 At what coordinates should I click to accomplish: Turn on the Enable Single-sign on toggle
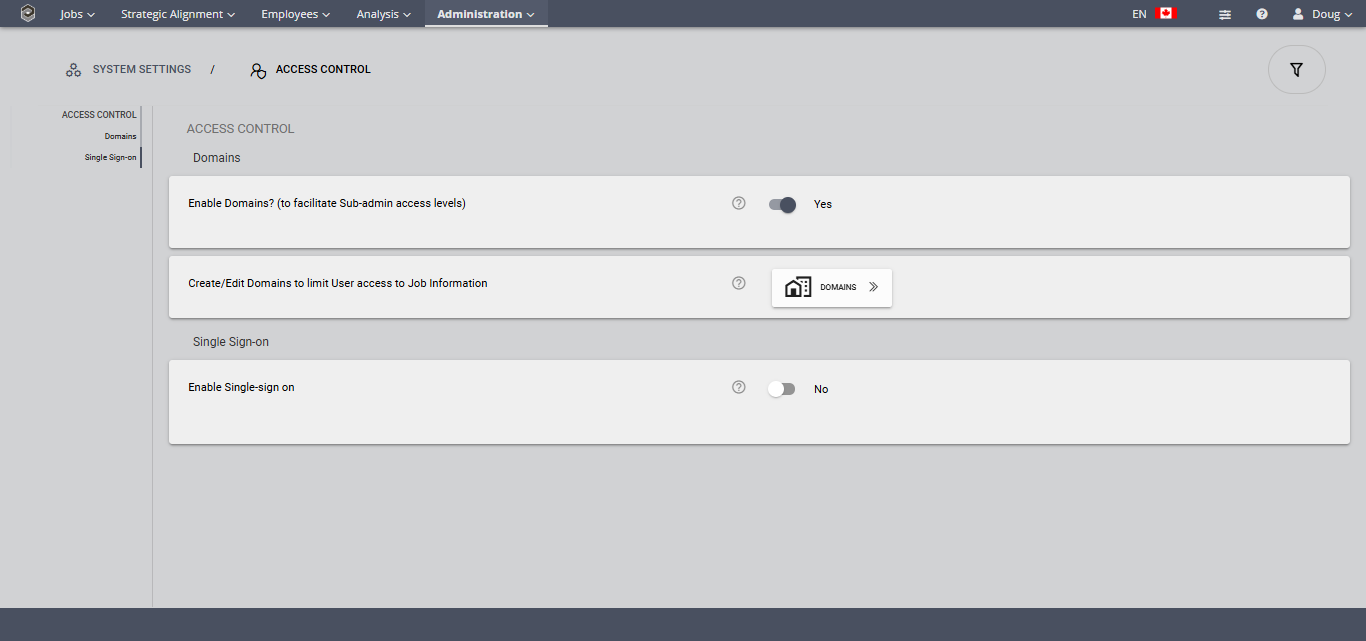(x=781, y=389)
